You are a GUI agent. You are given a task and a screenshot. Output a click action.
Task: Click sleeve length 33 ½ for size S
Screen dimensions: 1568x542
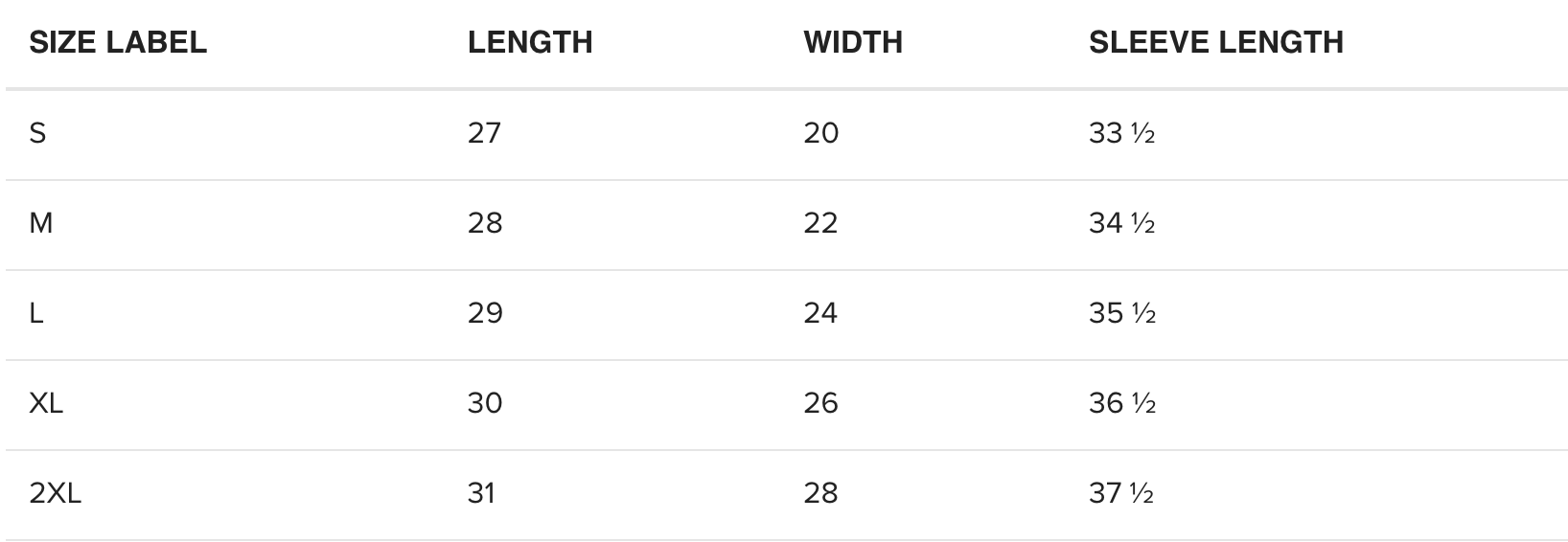pos(1121,132)
